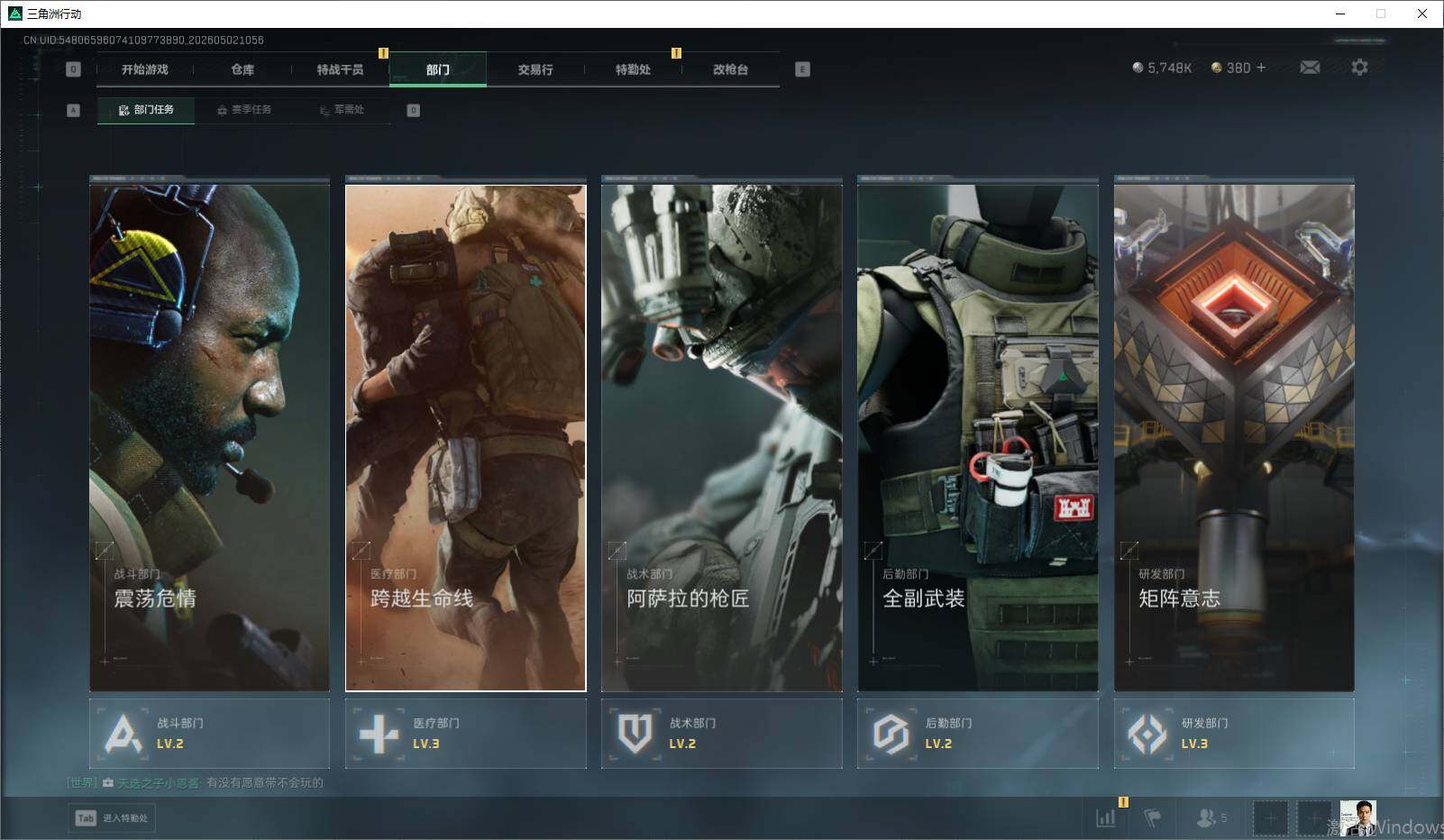
Task: Click the E key hint icon
Action: click(802, 69)
